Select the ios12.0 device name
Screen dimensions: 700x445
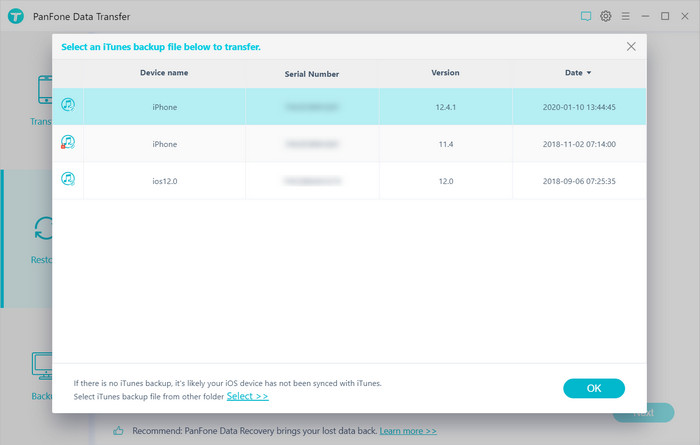[165, 181]
